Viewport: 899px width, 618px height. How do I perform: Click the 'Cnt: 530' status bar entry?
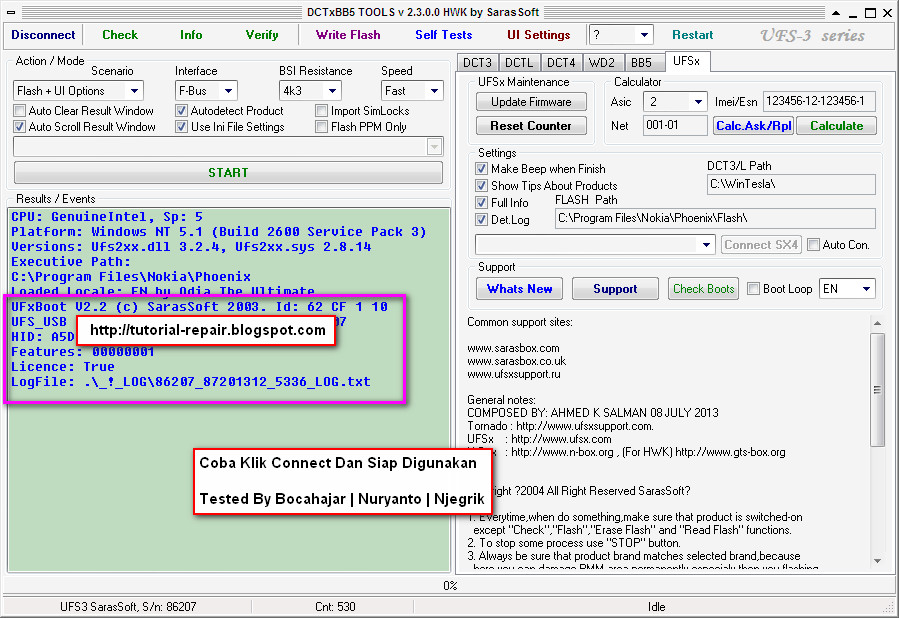335,607
